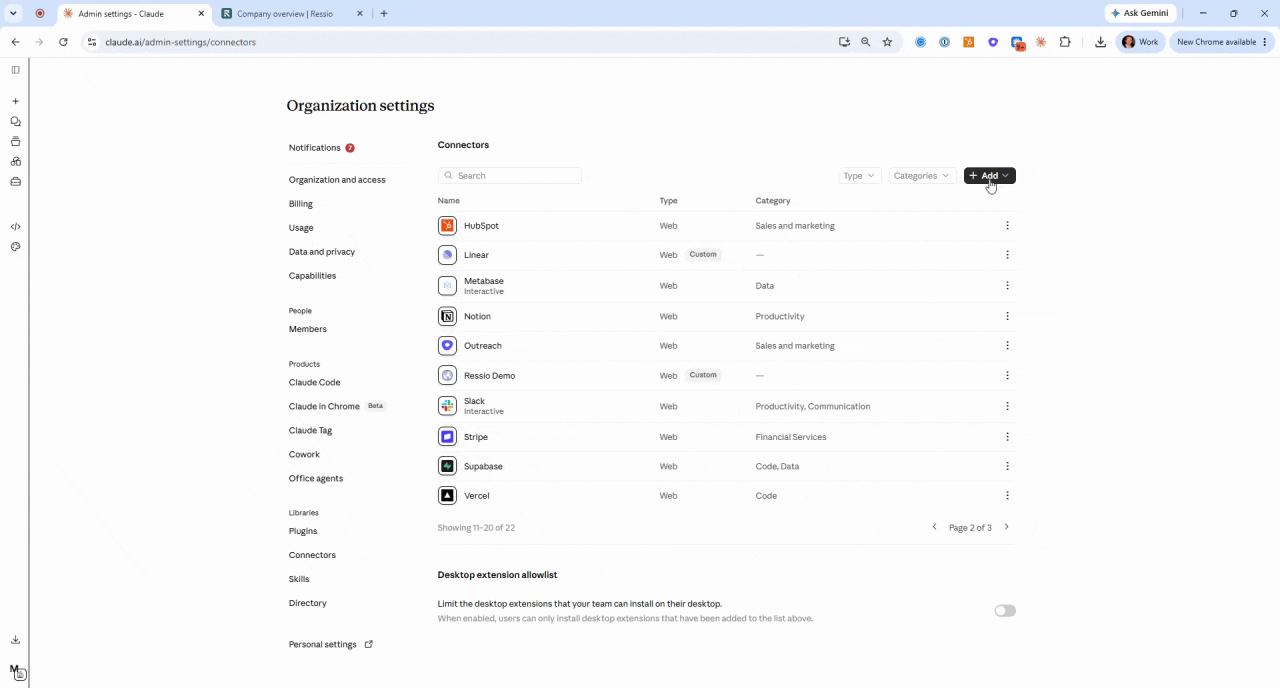
Task: Open Office agents settings
Action: coord(316,478)
